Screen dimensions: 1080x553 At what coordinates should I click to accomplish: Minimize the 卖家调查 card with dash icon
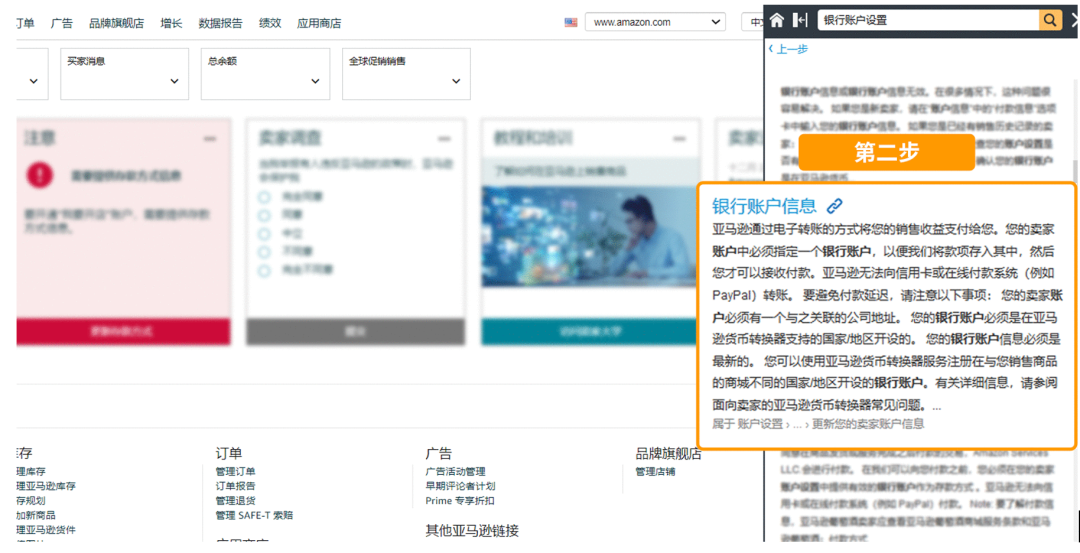444,139
